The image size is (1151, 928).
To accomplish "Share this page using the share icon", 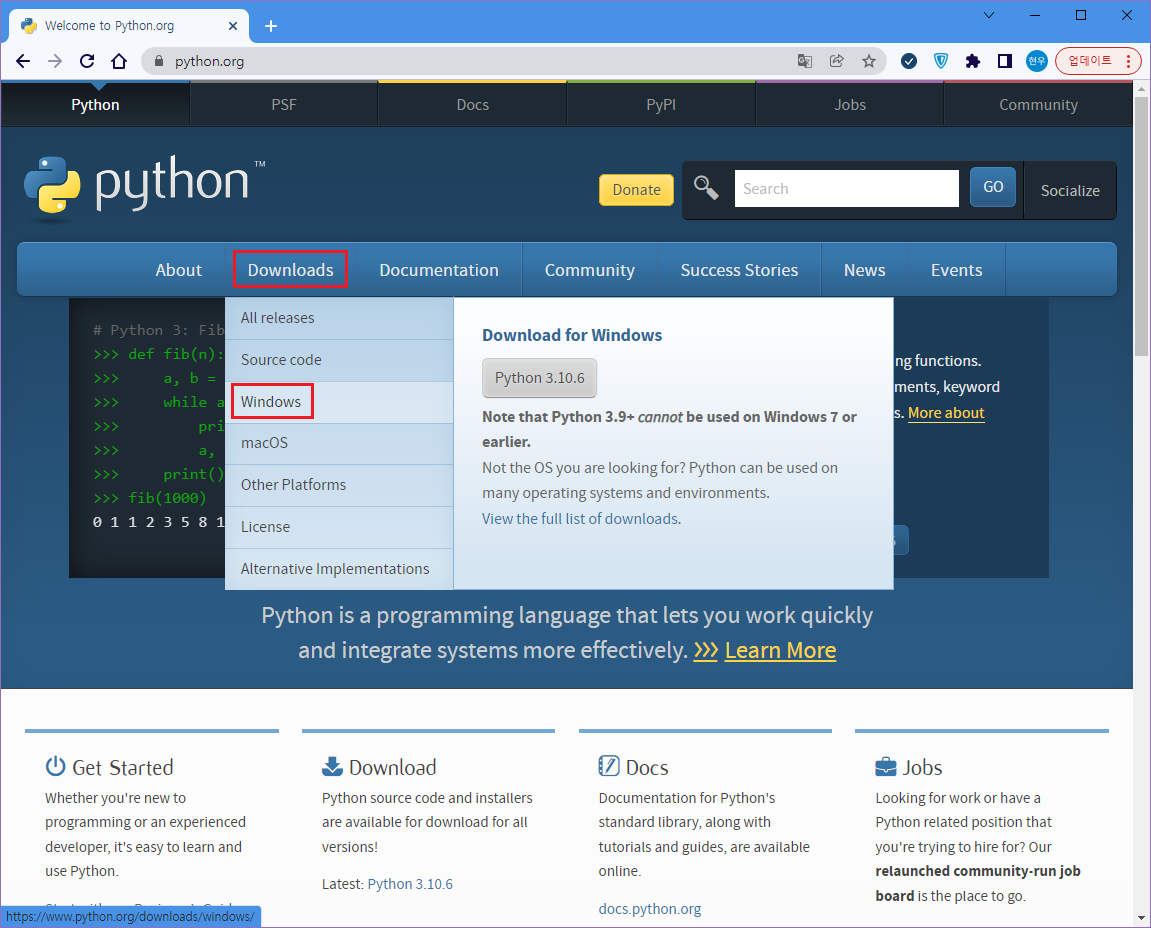I will coord(837,61).
